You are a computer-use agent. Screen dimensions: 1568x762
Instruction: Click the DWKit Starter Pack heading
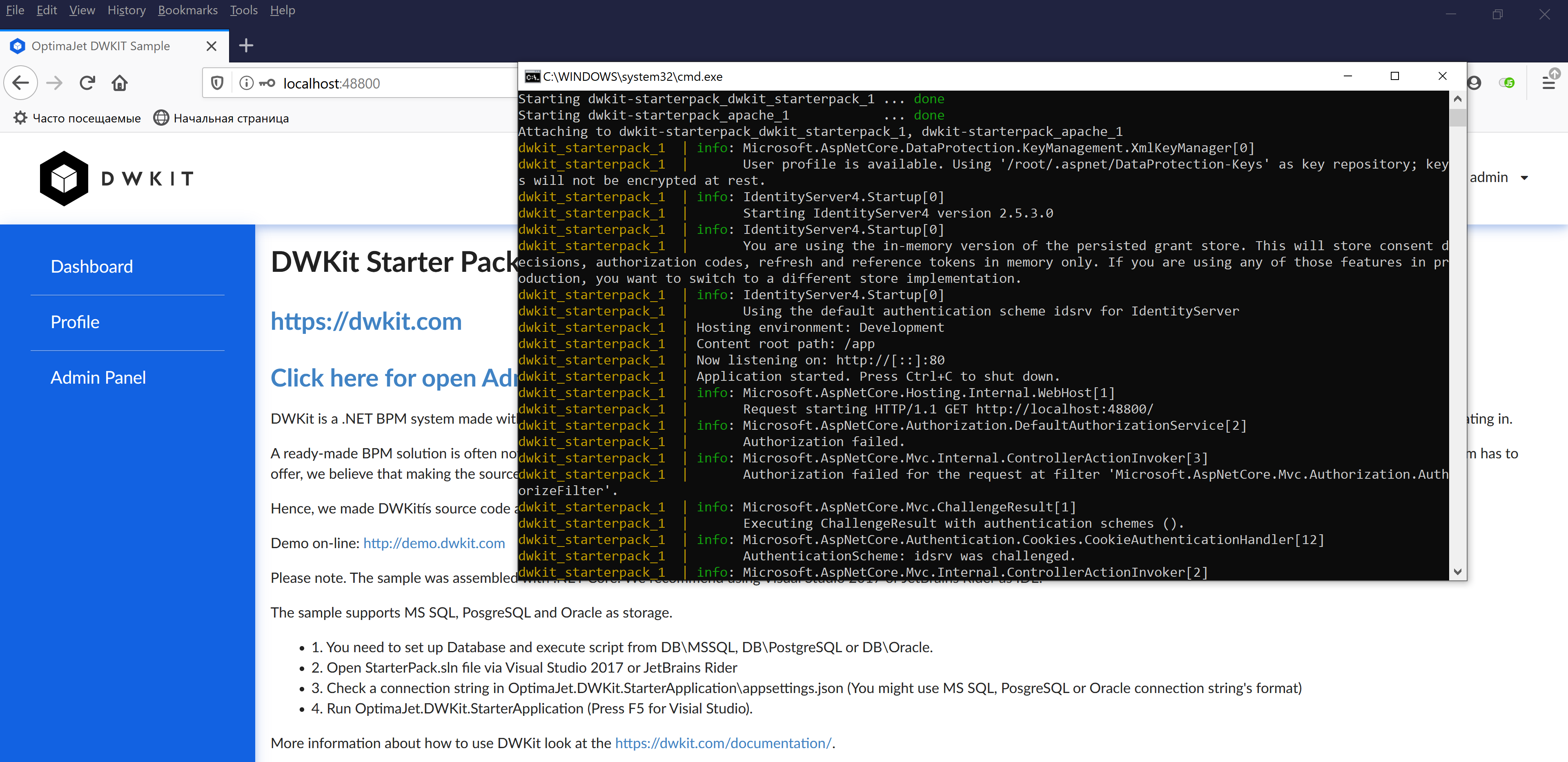[394, 262]
